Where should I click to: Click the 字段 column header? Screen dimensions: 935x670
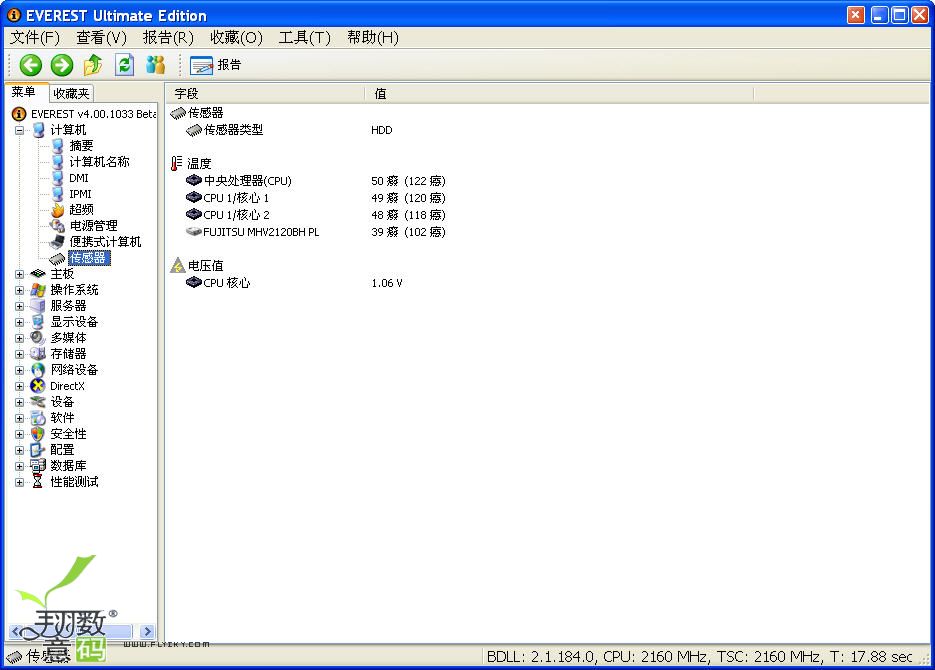tap(267, 94)
